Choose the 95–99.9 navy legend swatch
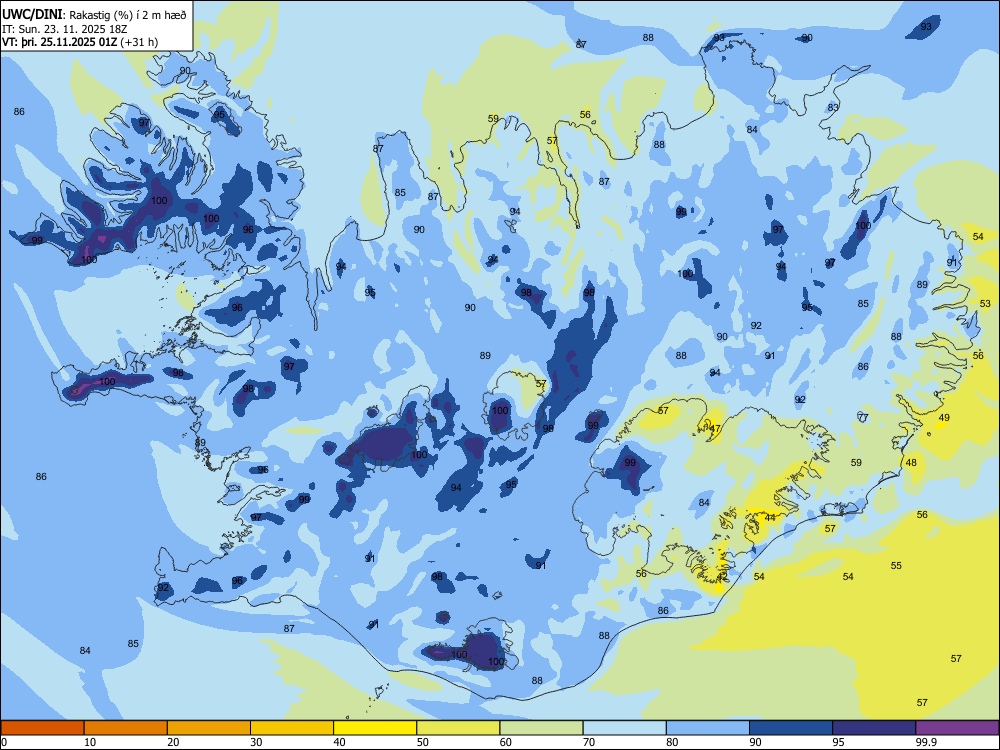 [874, 728]
